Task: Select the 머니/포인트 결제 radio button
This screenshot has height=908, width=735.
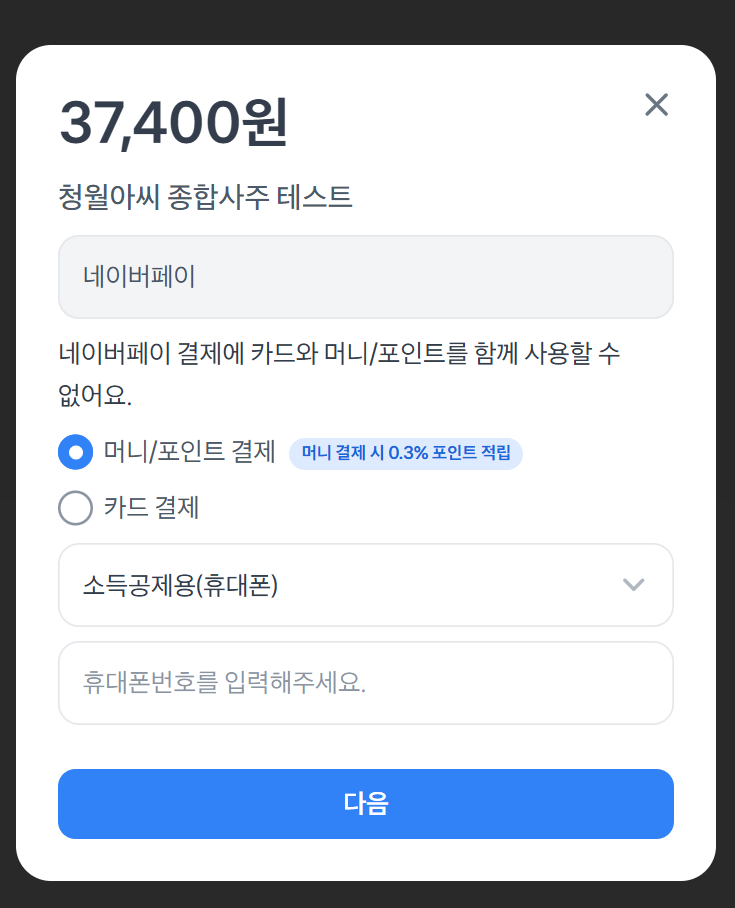Action: [x=75, y=452]
